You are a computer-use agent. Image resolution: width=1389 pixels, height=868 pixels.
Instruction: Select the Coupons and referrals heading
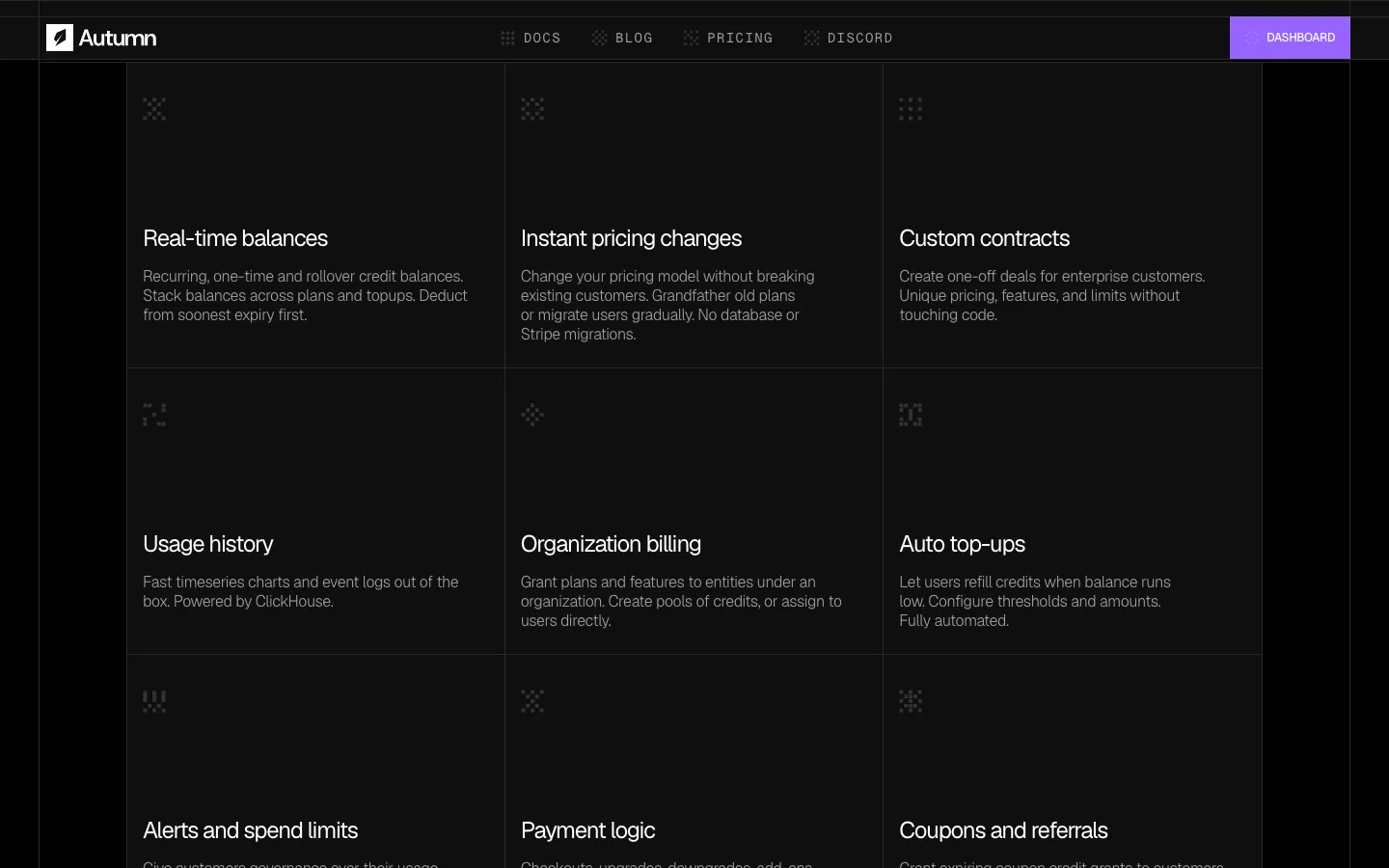[1003, 830]
